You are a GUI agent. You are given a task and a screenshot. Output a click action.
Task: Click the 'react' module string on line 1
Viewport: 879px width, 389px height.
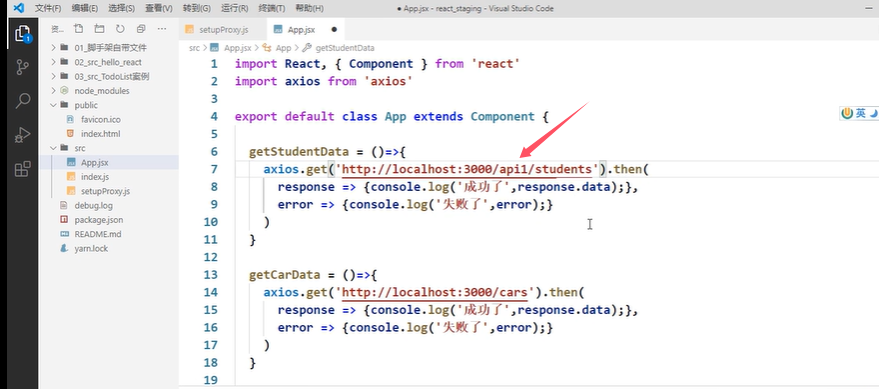(496, 64)
